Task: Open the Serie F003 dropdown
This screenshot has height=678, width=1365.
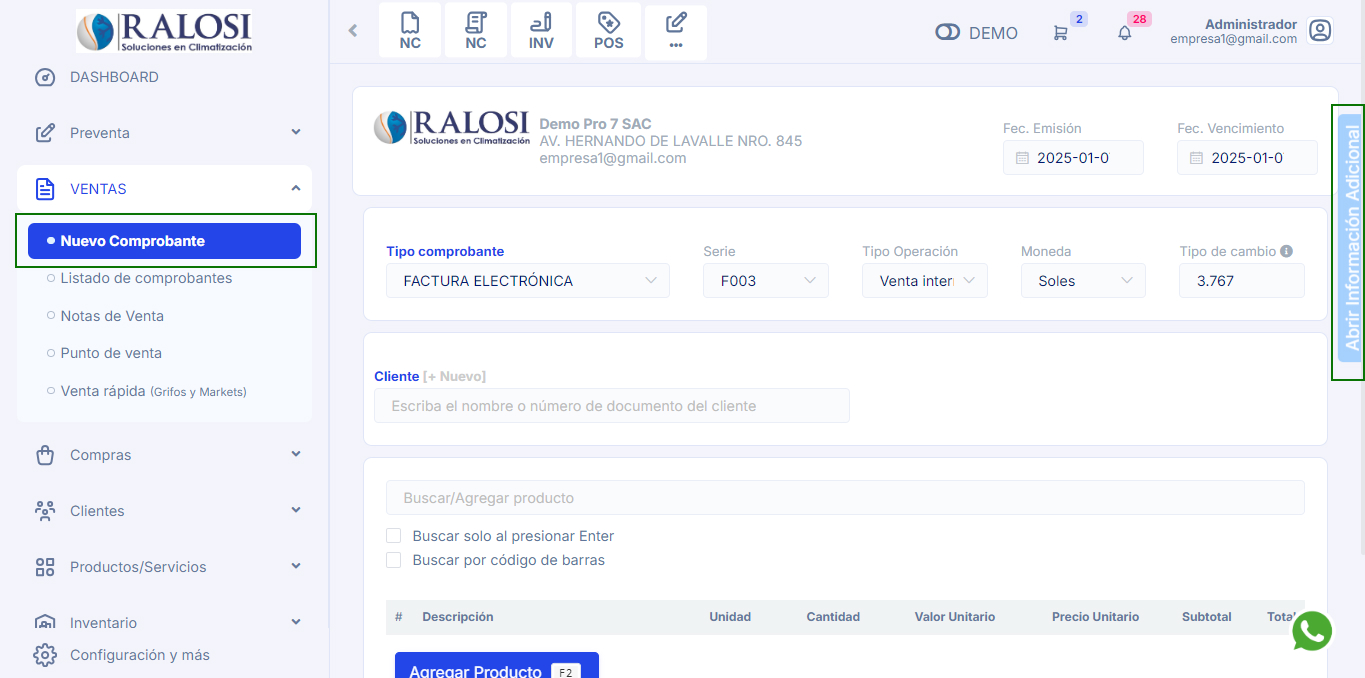Action: click(765, 281)
